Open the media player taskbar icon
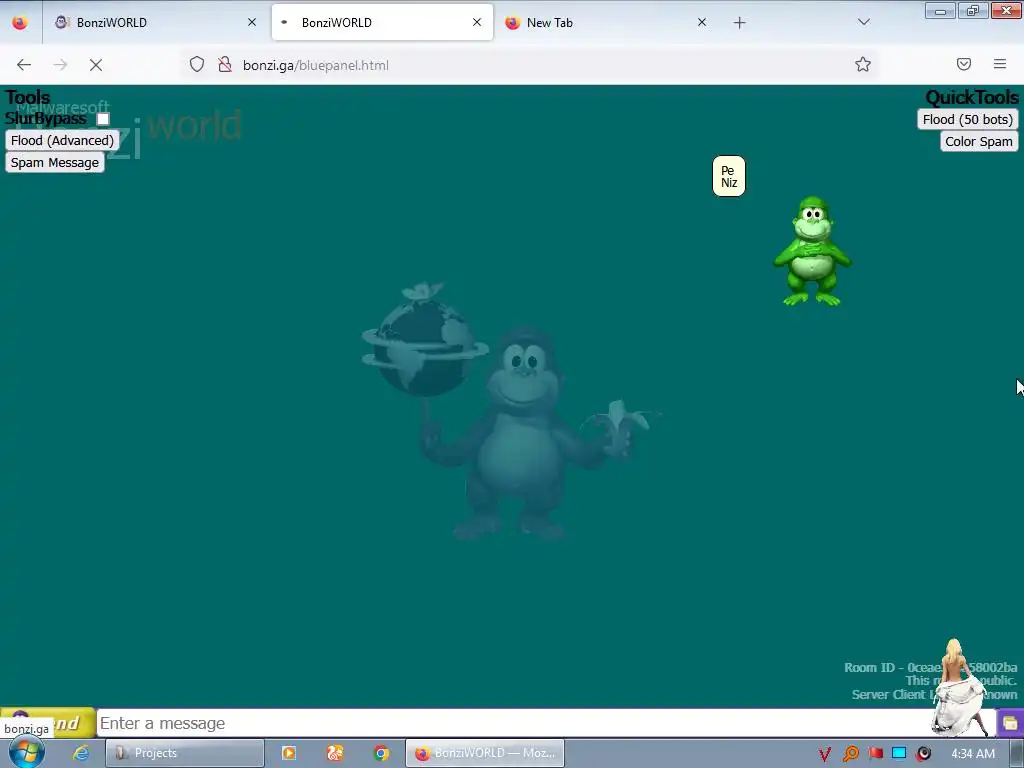 click(x=289, y=753)
